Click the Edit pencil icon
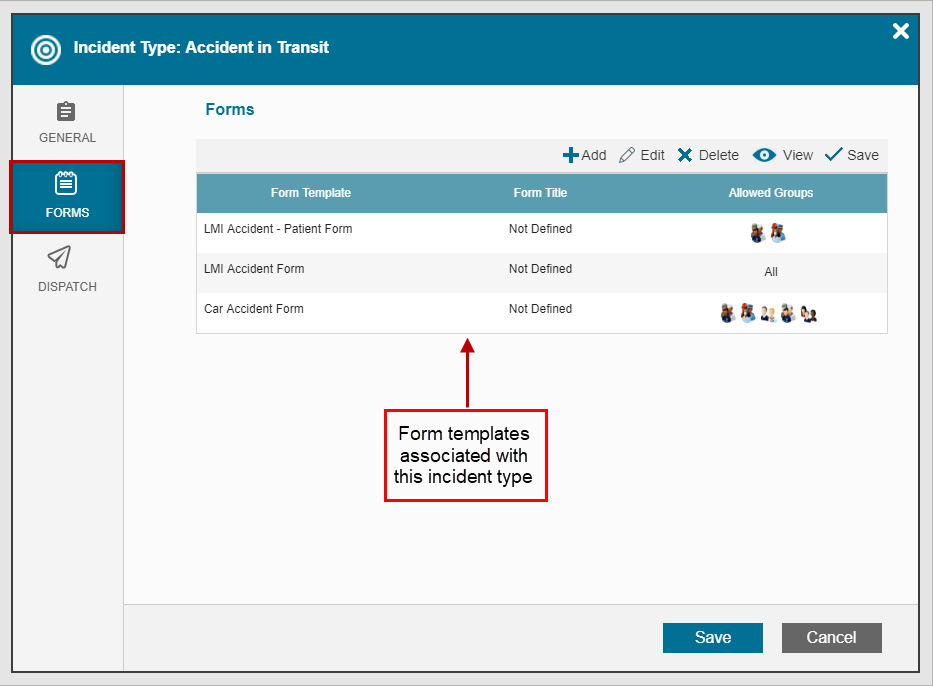The image size is (933, 686). coord(627,155)
